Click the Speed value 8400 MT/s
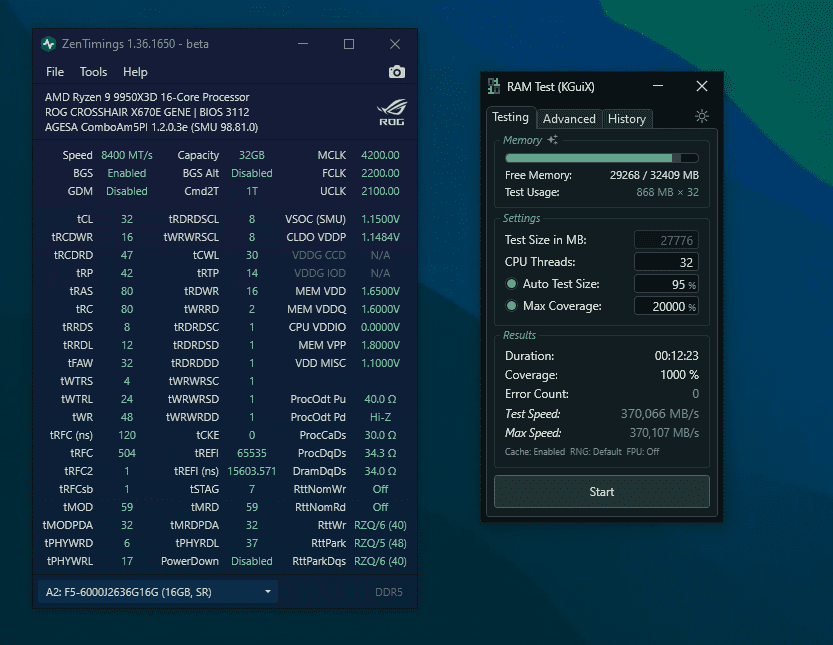The height and width of the screenshot is (645, 833). click(127, 155)
